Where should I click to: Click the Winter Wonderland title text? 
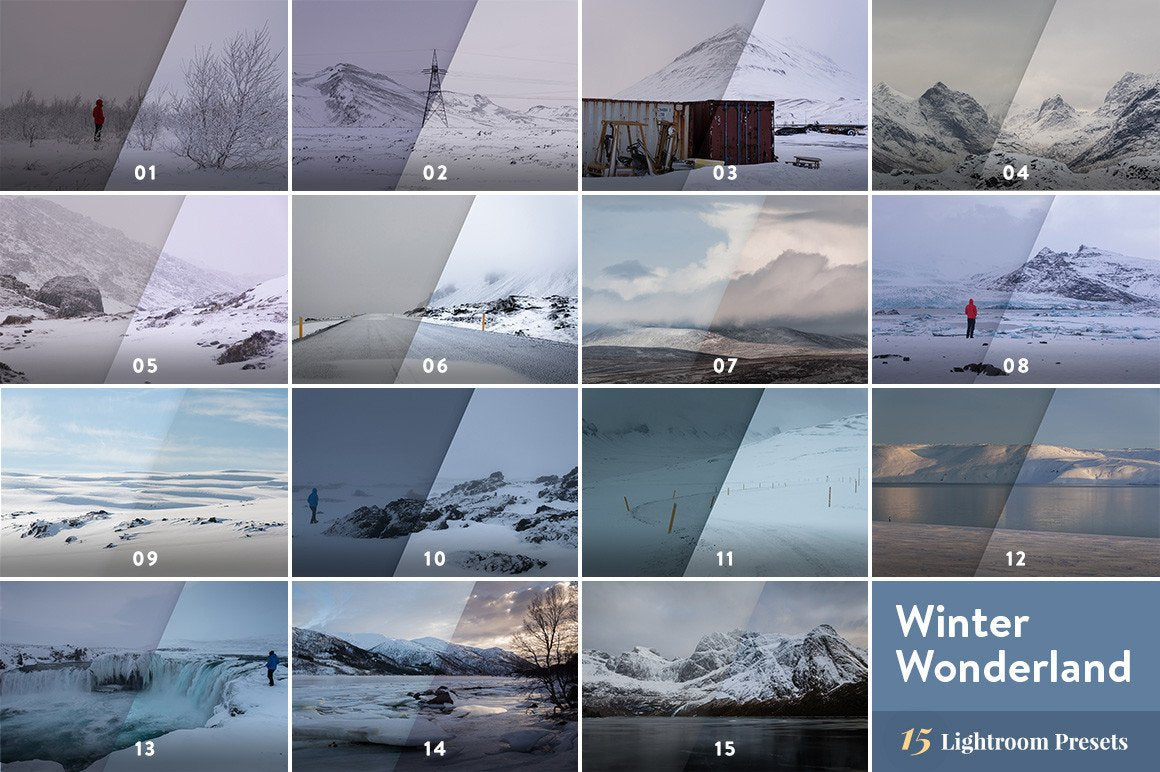coord(1013,645)
